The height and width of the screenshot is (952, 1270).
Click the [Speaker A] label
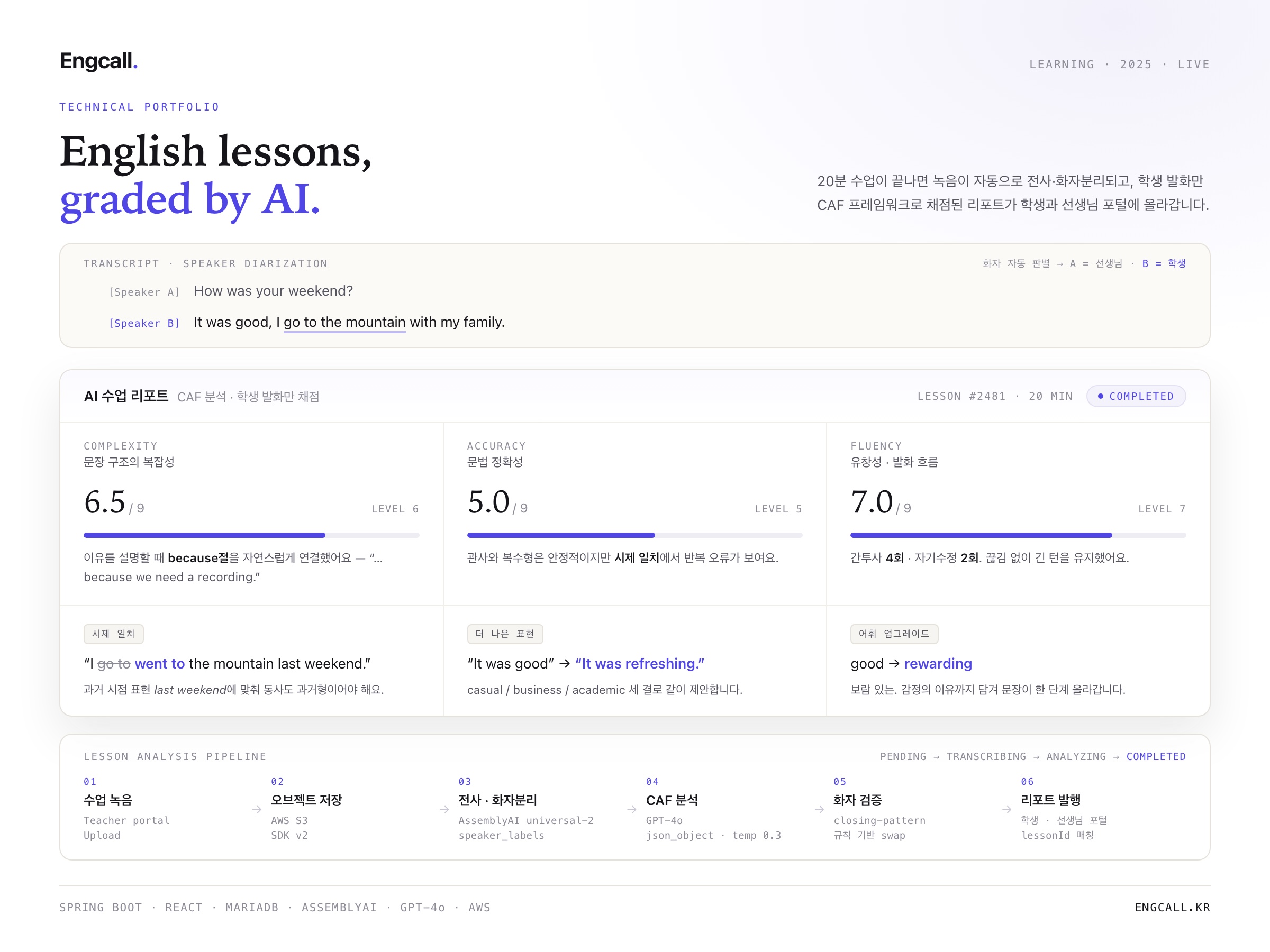point(144,292)
